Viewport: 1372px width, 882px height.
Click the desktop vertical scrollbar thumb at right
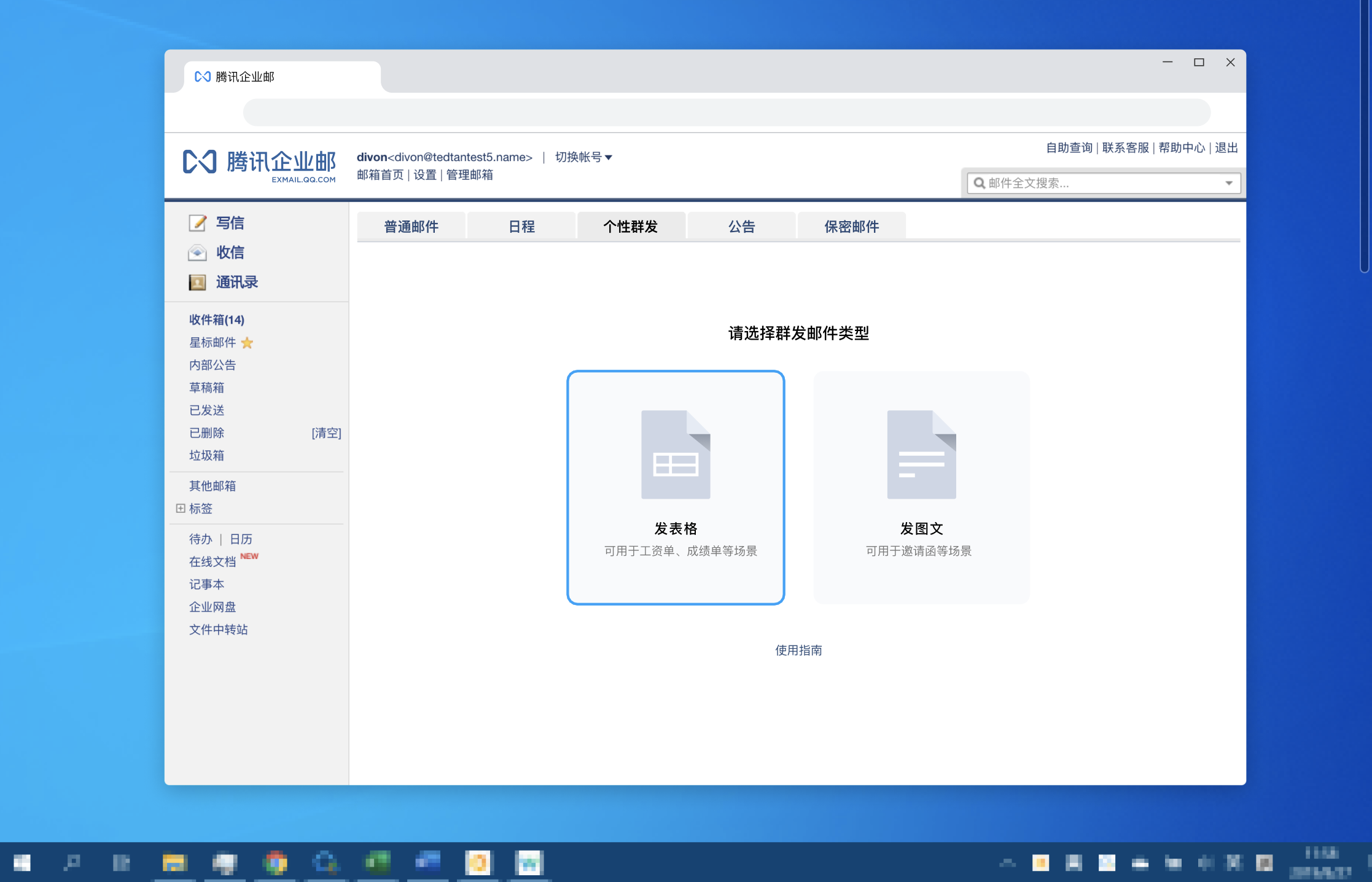coord(1365,136)
